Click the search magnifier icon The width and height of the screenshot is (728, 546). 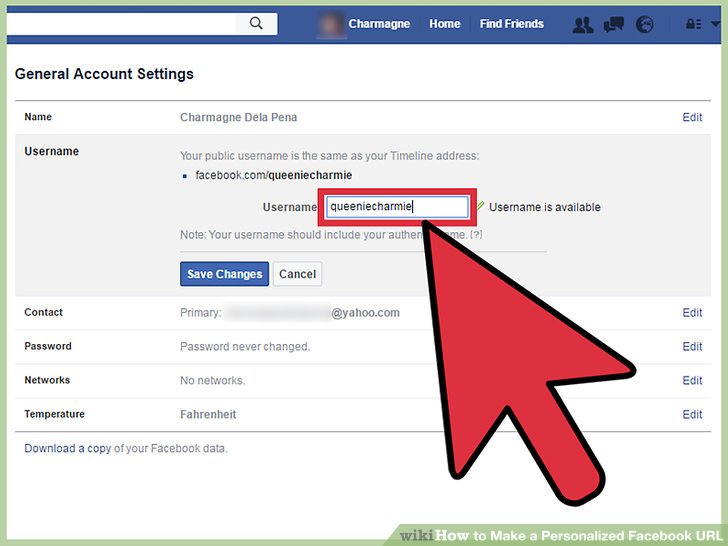[x=256, y=23]
